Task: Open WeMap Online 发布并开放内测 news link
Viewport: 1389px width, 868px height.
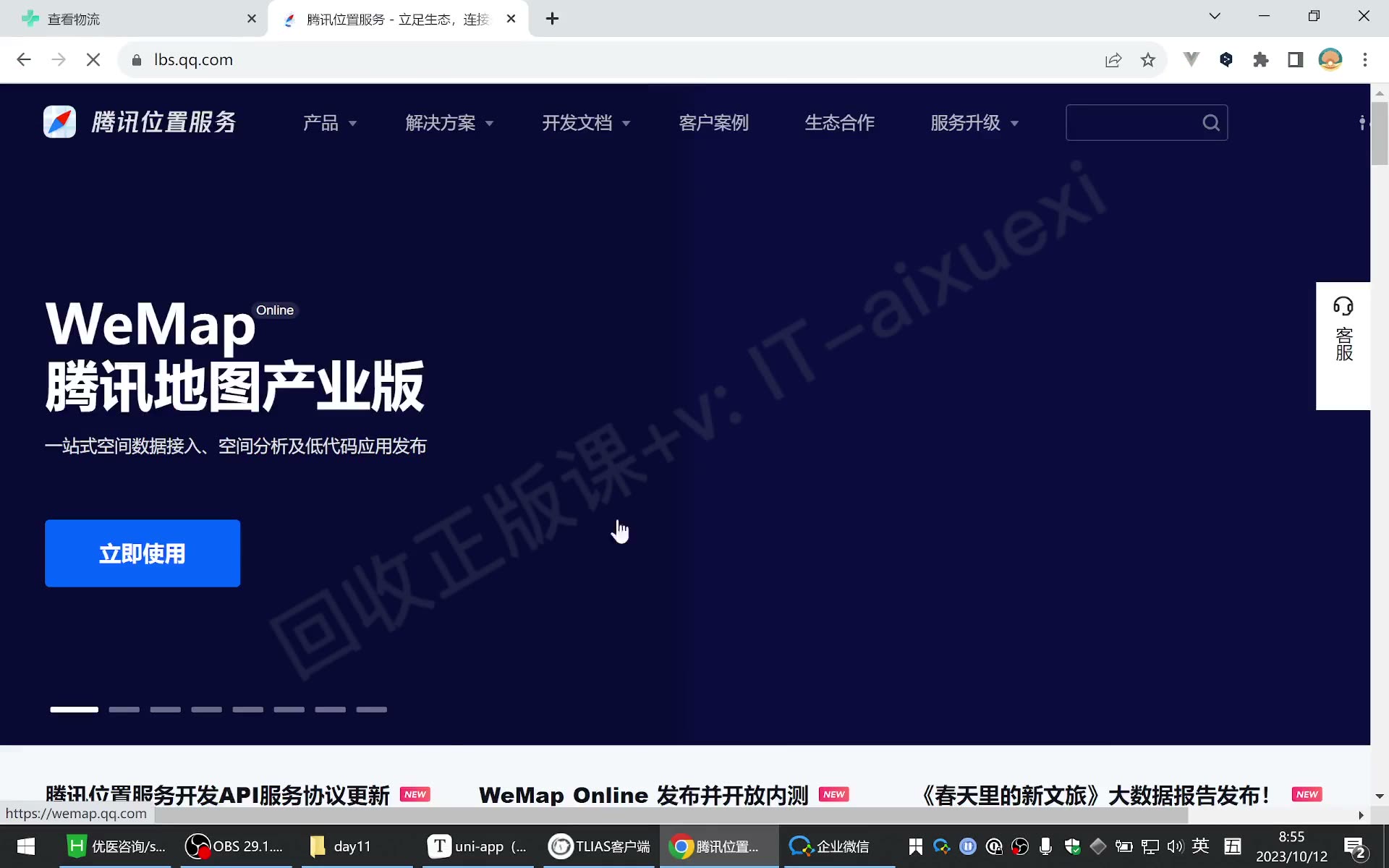Action: pyautogui.click(x=643, y=794)
